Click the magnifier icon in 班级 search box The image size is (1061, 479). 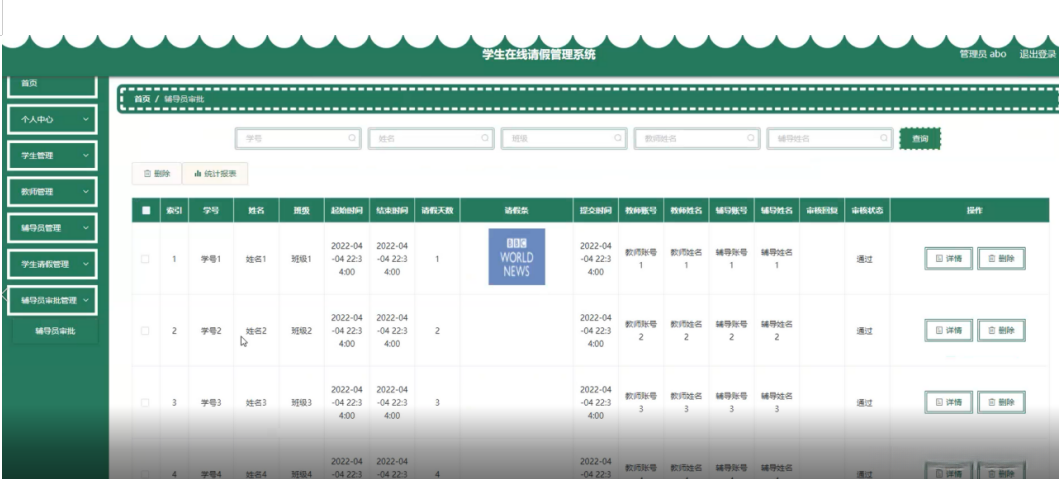tap(618, 138)
